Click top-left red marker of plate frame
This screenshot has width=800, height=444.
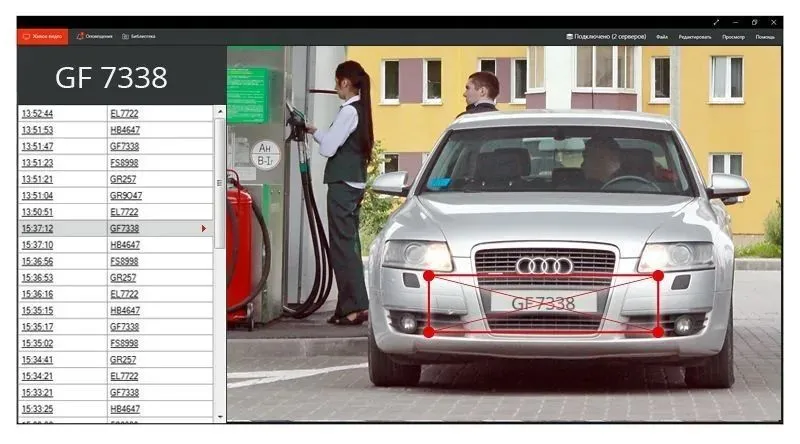(428, 275)
